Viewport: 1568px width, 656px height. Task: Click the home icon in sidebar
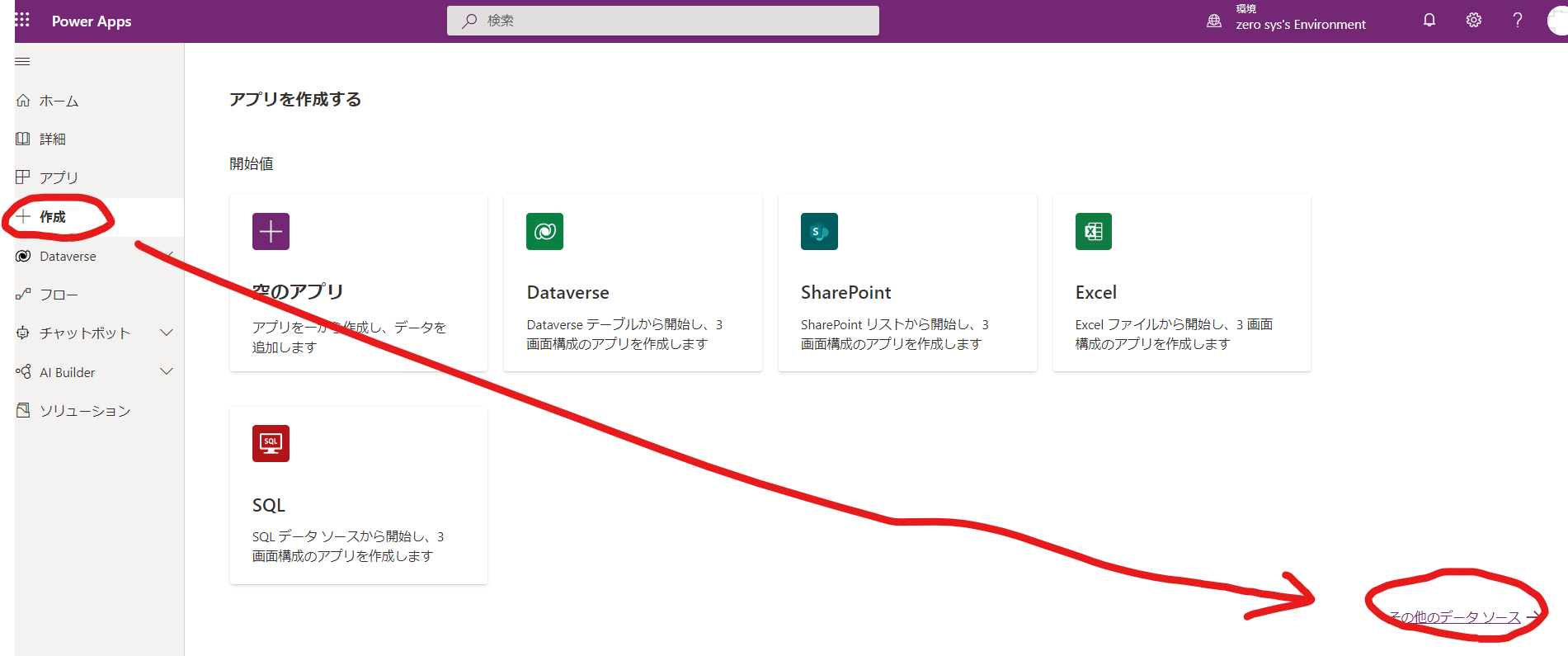[23, 100]
